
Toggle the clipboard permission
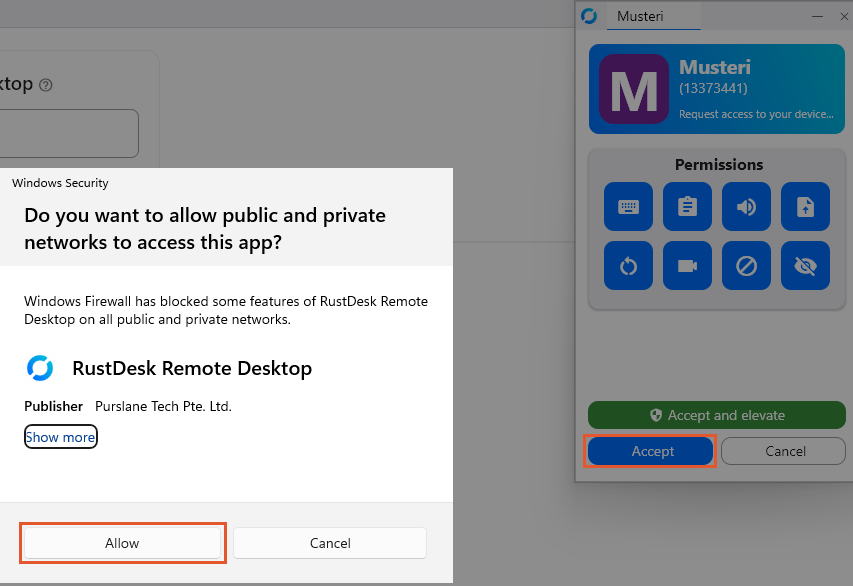click(x=687, y=207)
